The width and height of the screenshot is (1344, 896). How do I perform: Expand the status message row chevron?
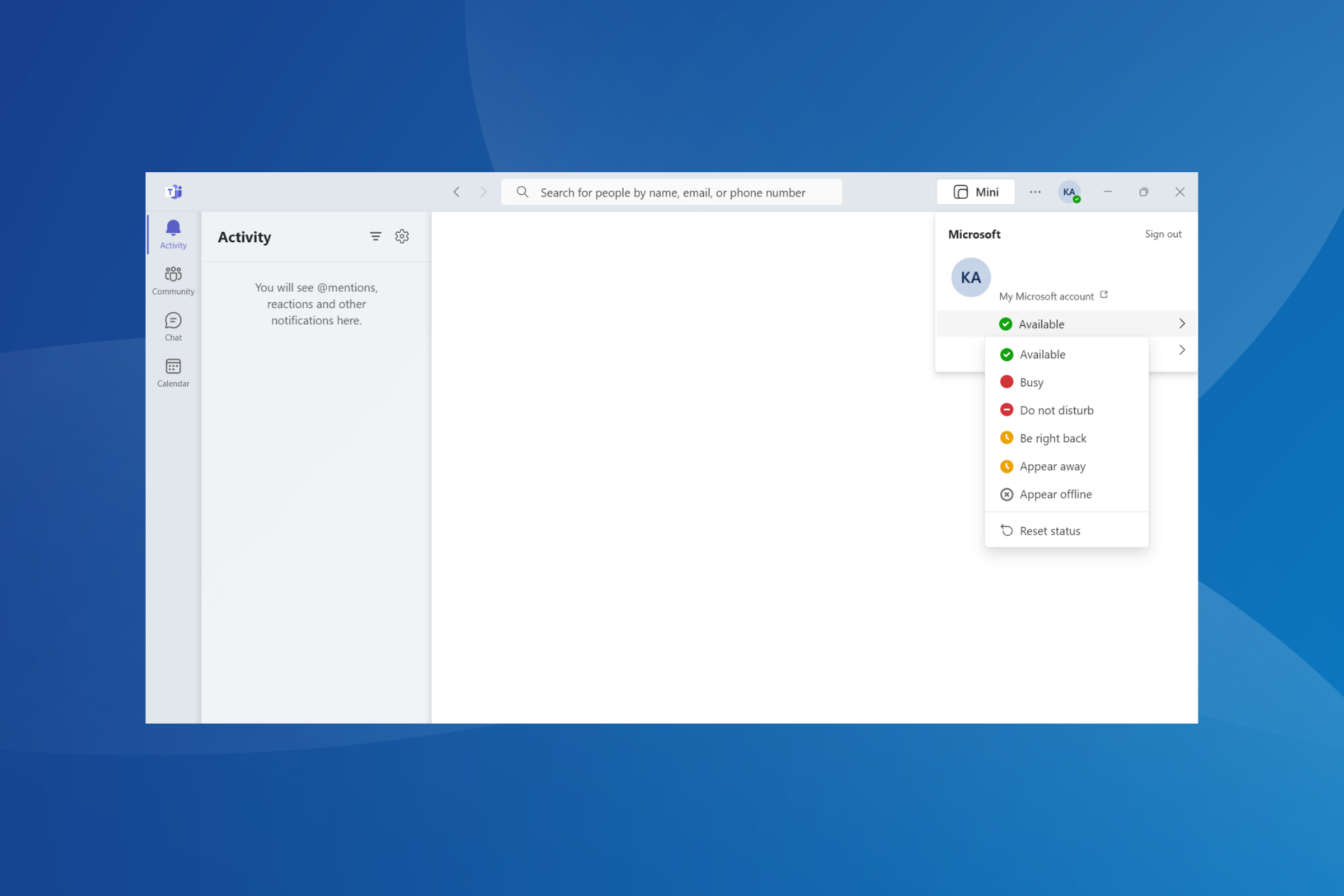pos(1182,350)
